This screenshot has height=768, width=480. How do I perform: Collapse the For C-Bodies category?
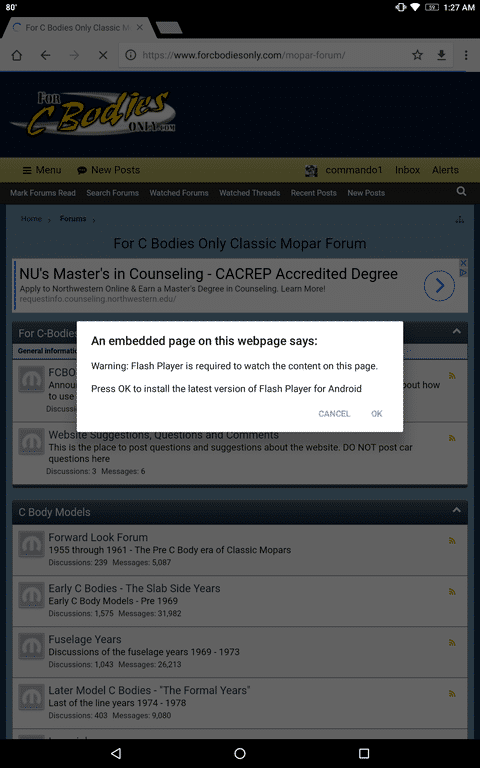456,332
